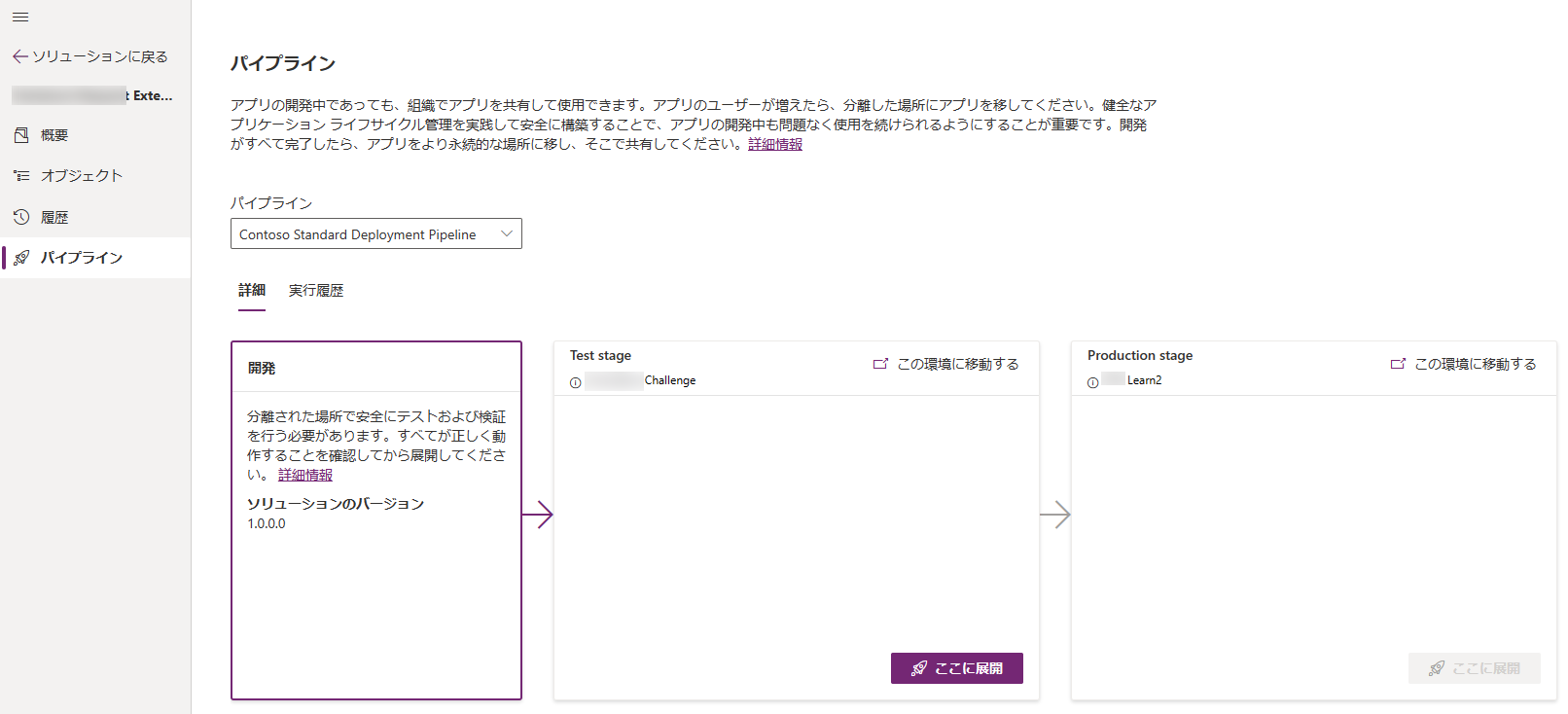Click the back arrow to solutions
This screenshot has height=714, width=1568.
[x=19, y=56]
